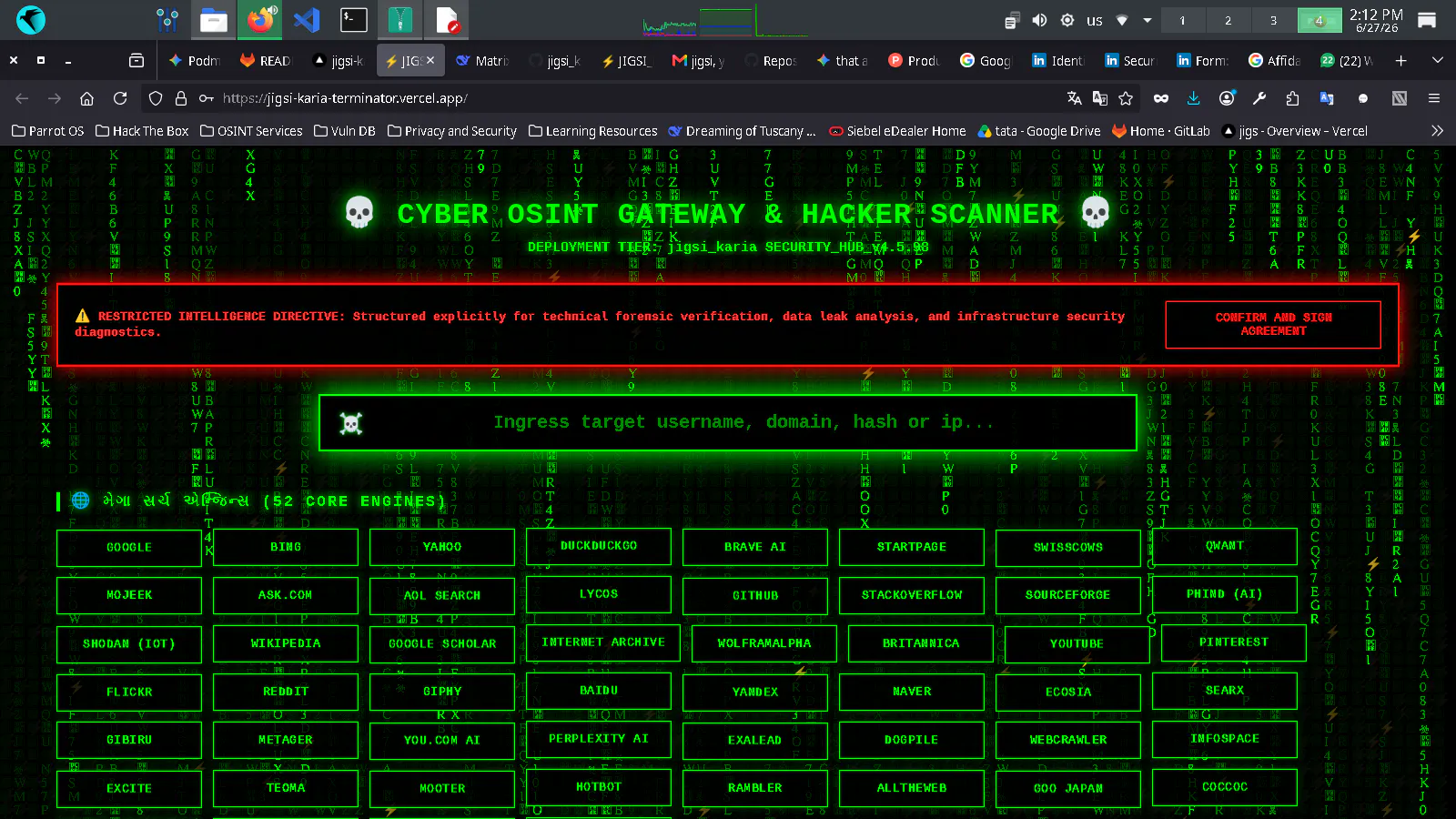Viewport: 1456px width, 819px height.
Task: Open the Extensions puzzle-piece icon
Action: (x=1292, y=98)
